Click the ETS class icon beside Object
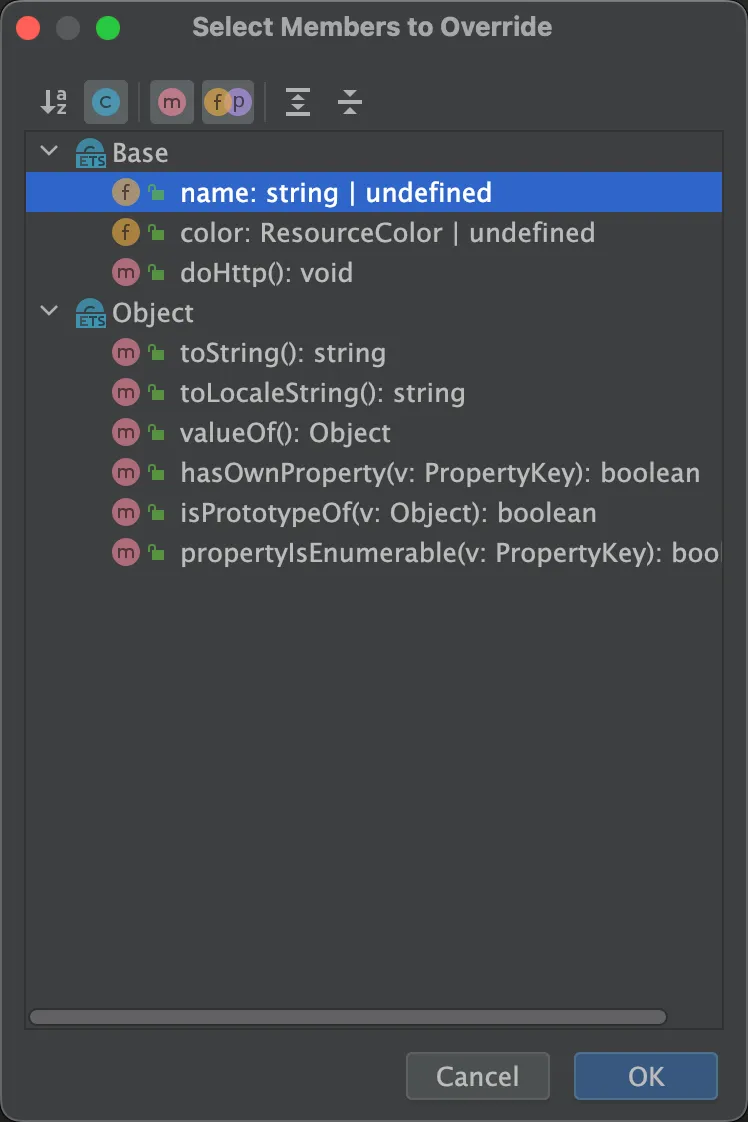The image size is (748, 1122). (x=90, y=313)
